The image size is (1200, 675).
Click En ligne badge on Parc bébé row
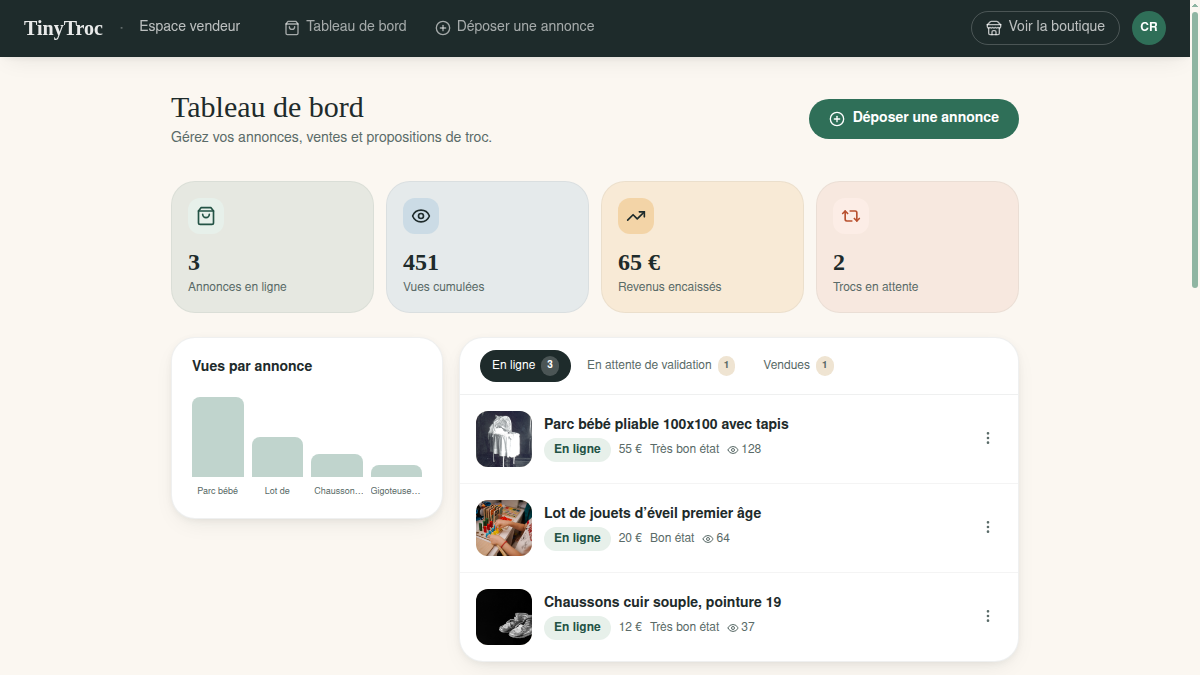[577, 450]
